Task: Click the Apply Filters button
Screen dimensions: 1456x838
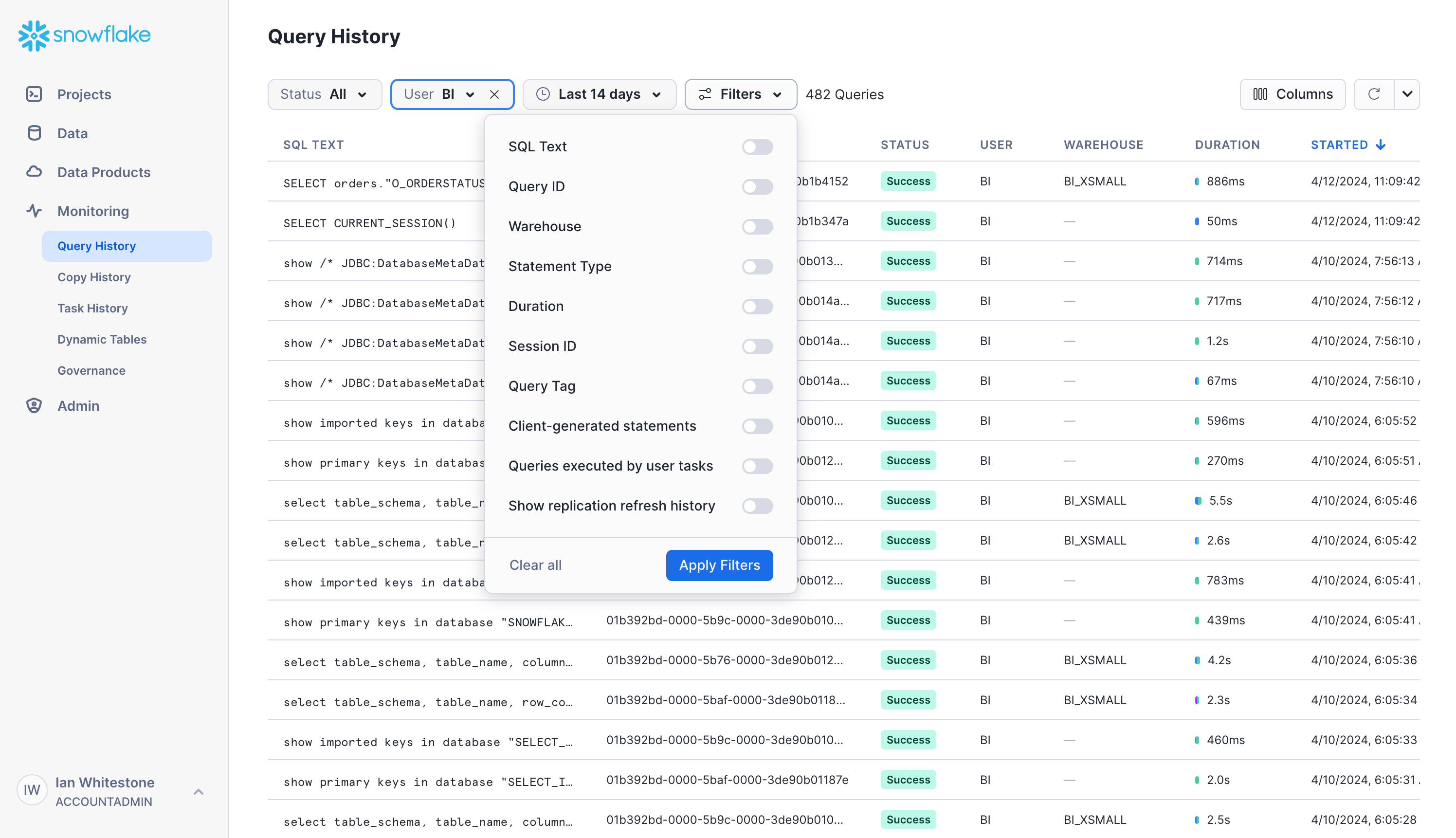Action: 719,565
